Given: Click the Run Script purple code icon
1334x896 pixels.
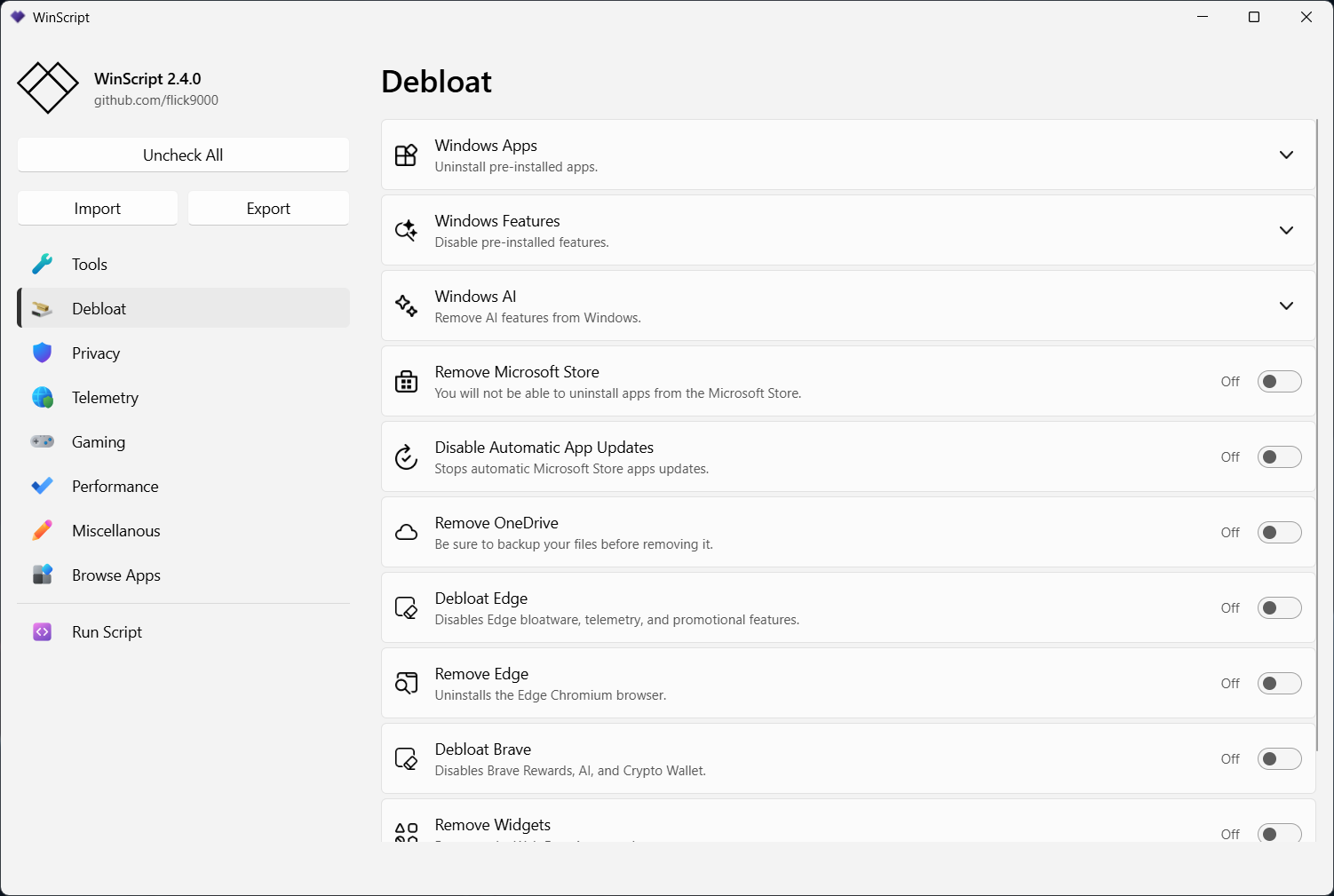Looking at the screenshot, I should [42, 632].
